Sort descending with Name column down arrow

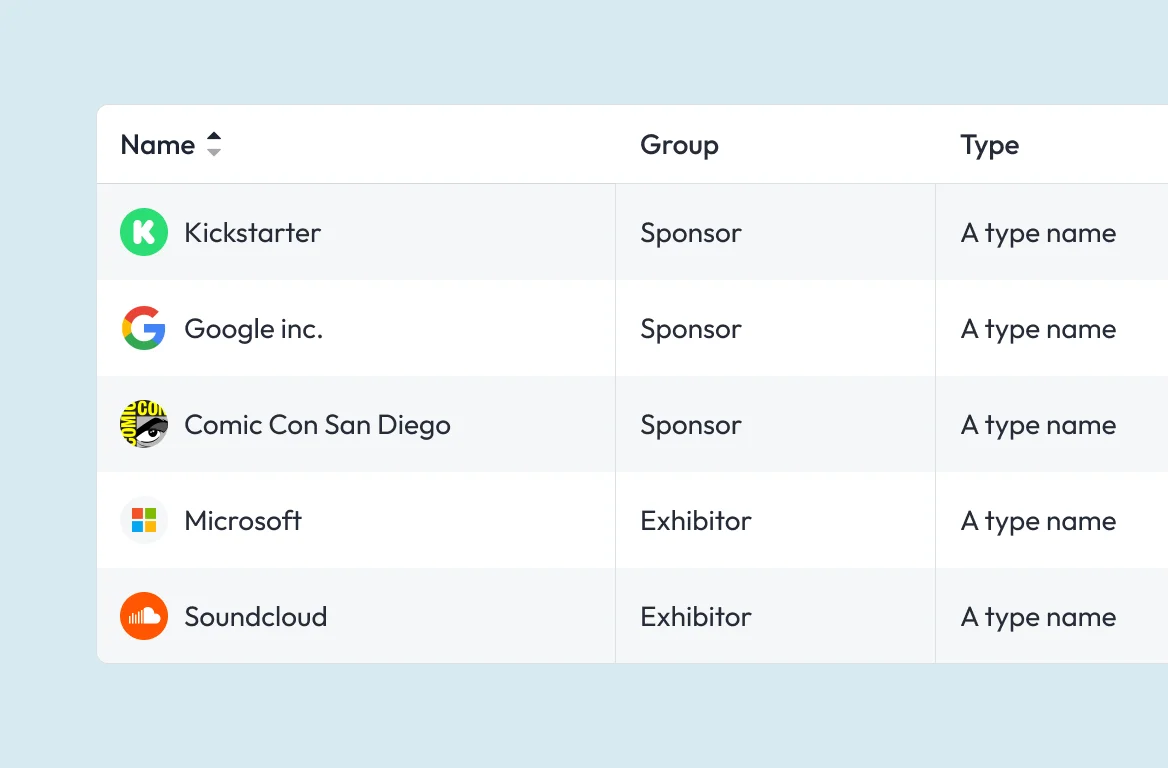(x=214, y=152)
